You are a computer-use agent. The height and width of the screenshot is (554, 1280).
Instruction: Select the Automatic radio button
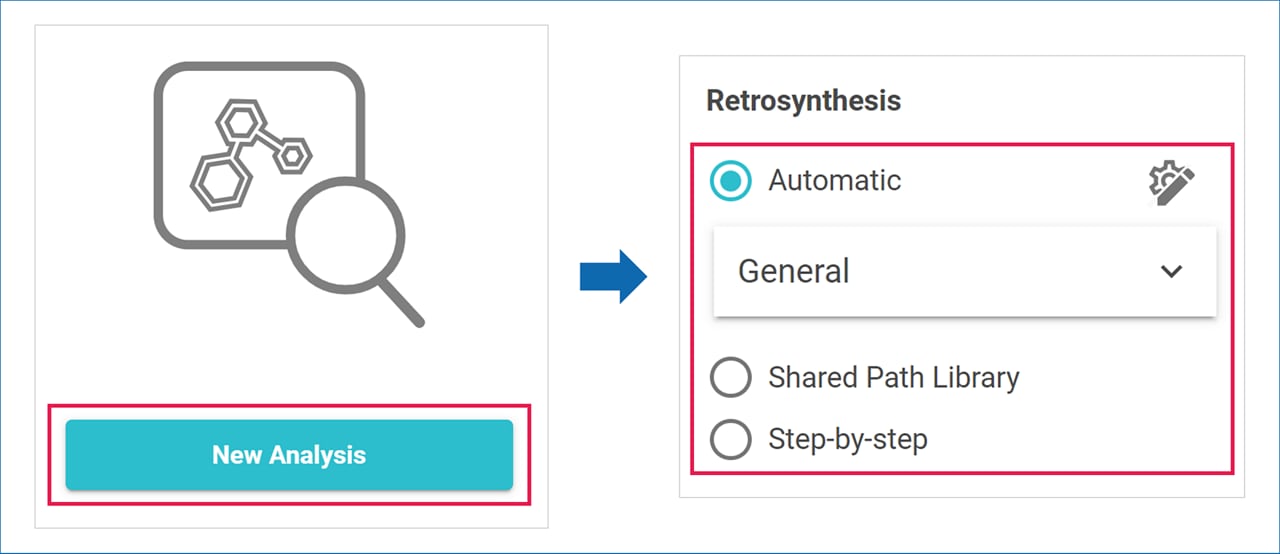pos(730,181)
